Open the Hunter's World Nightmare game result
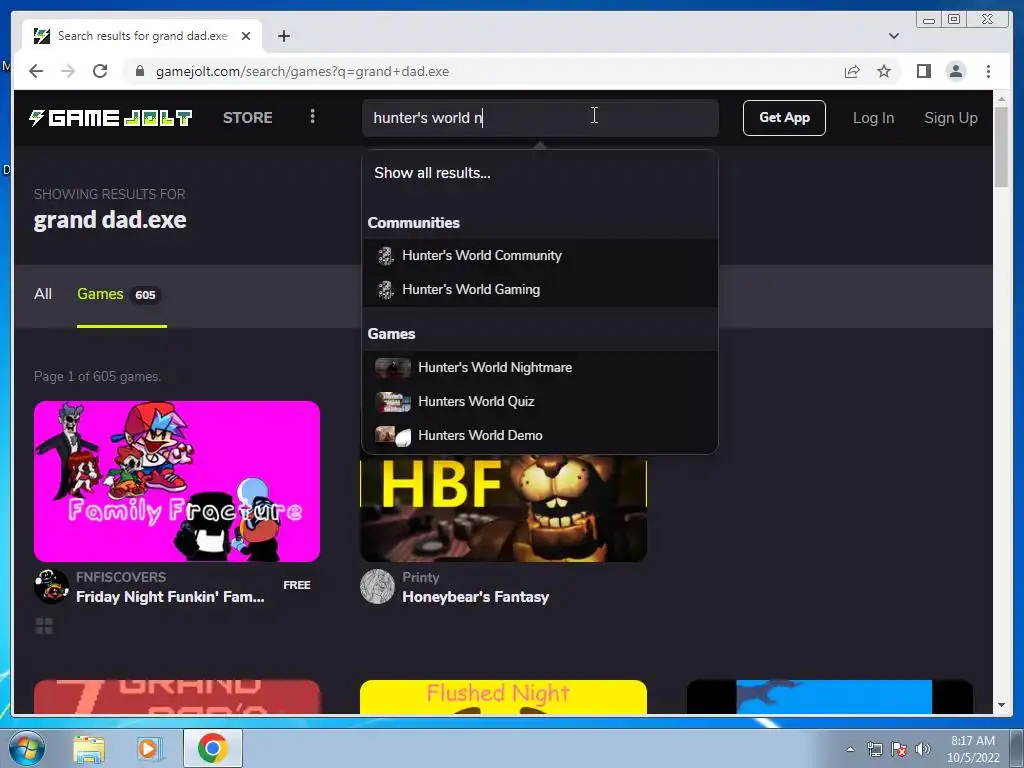1024x768 pixels. [540, 367]
